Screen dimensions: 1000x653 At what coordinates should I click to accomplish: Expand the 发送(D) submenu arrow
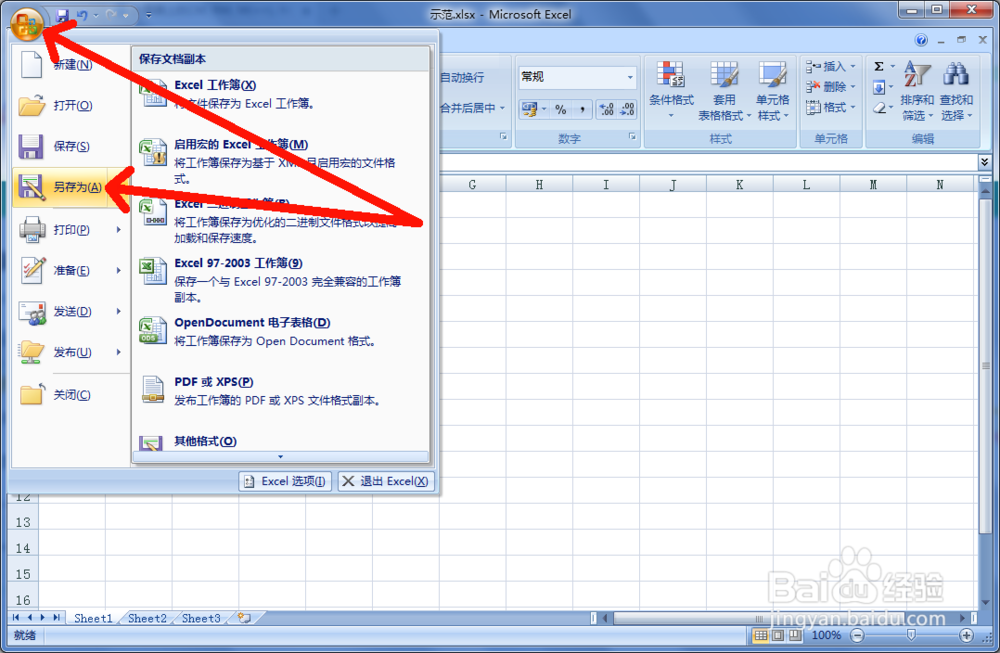(x=119, y=311)
